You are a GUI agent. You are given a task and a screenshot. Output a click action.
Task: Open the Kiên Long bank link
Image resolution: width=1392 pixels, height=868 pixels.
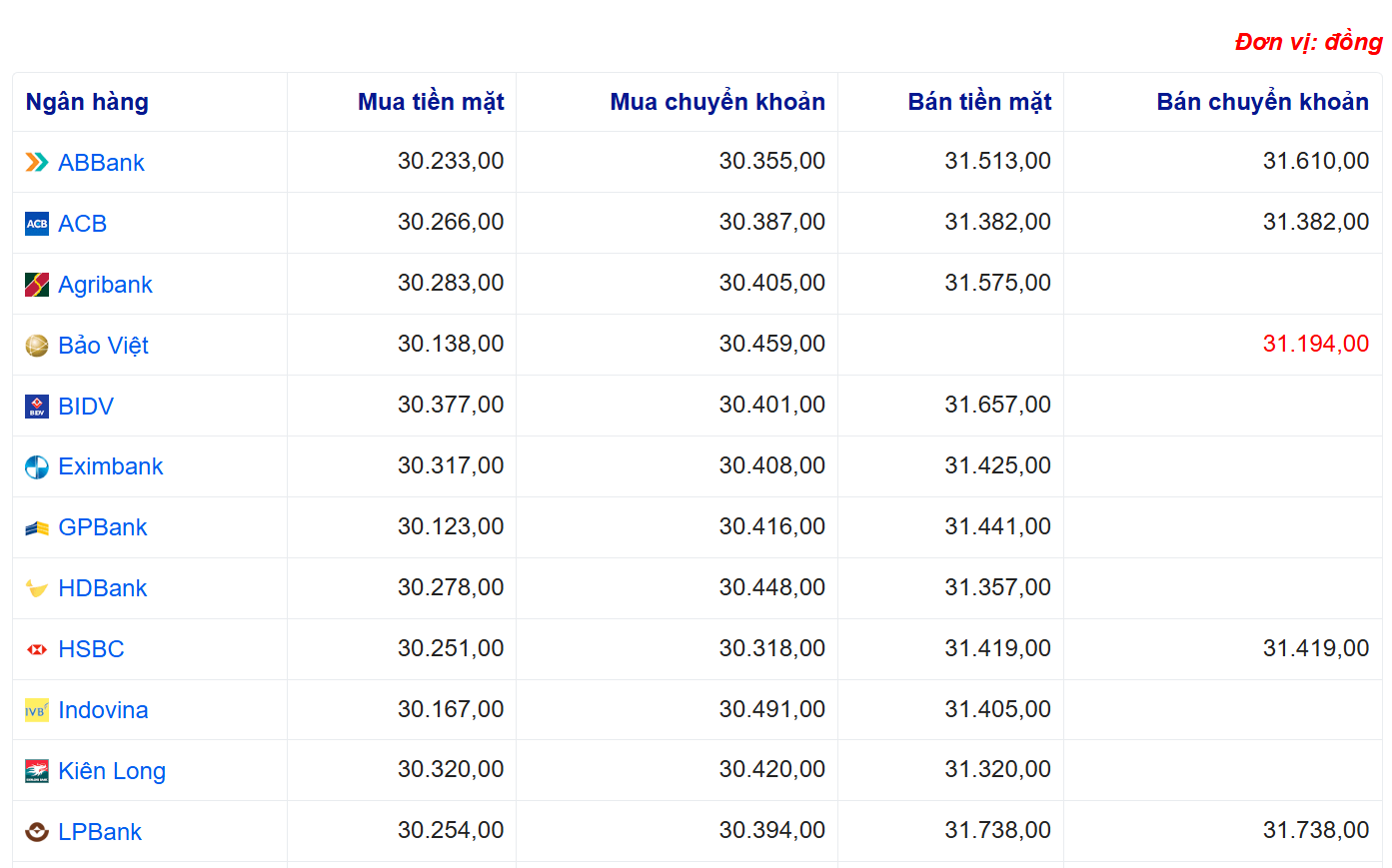coord(112,771)
